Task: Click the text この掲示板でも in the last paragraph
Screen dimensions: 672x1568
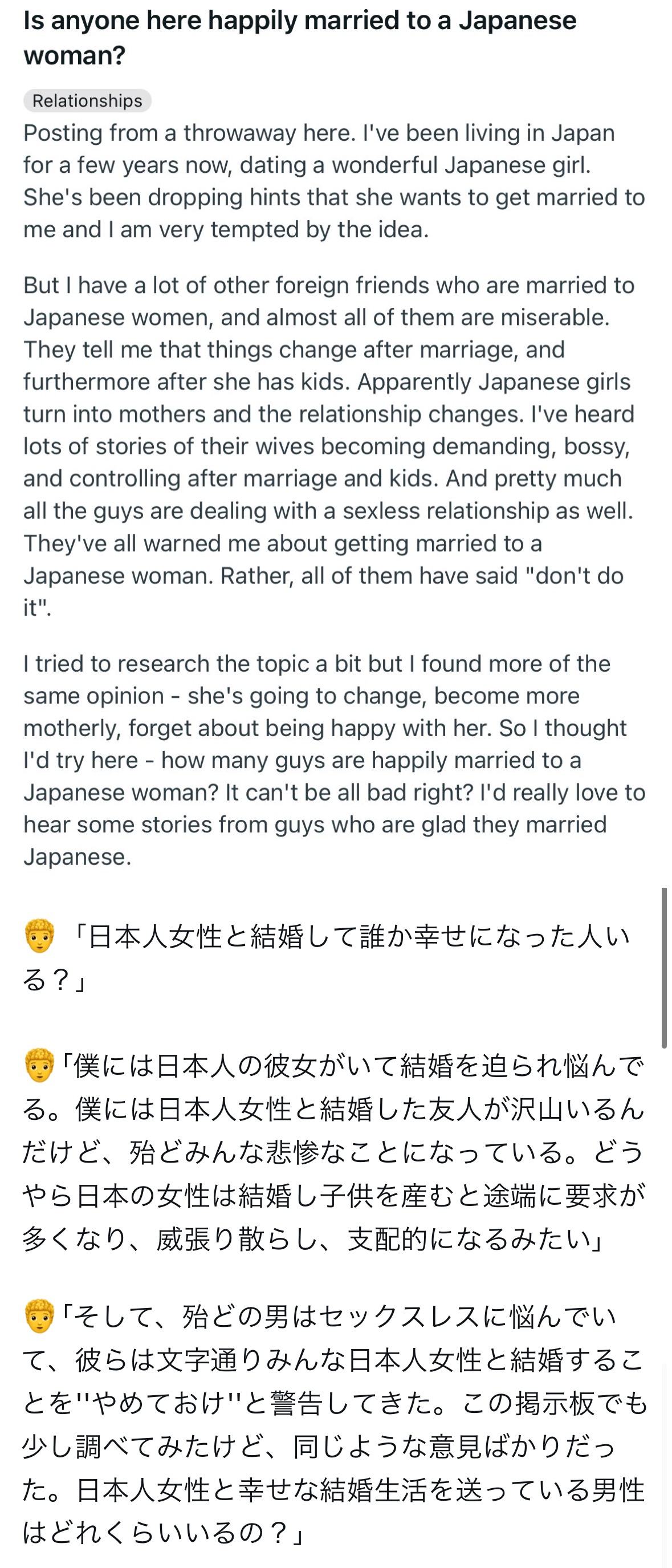Action: (555, 1403)
